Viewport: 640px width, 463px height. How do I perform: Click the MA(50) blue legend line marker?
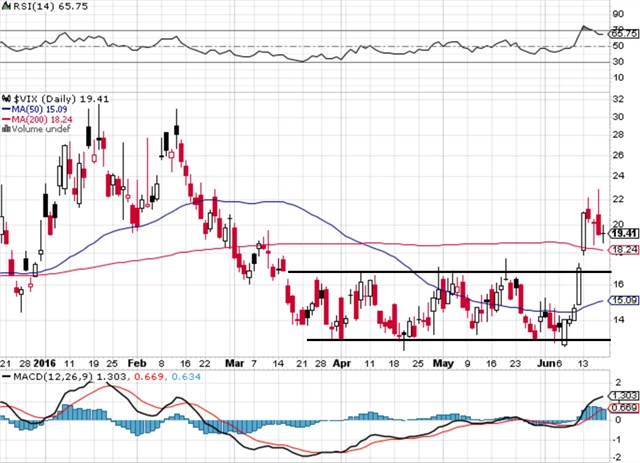pyautogui.click(x=5, y=111)
